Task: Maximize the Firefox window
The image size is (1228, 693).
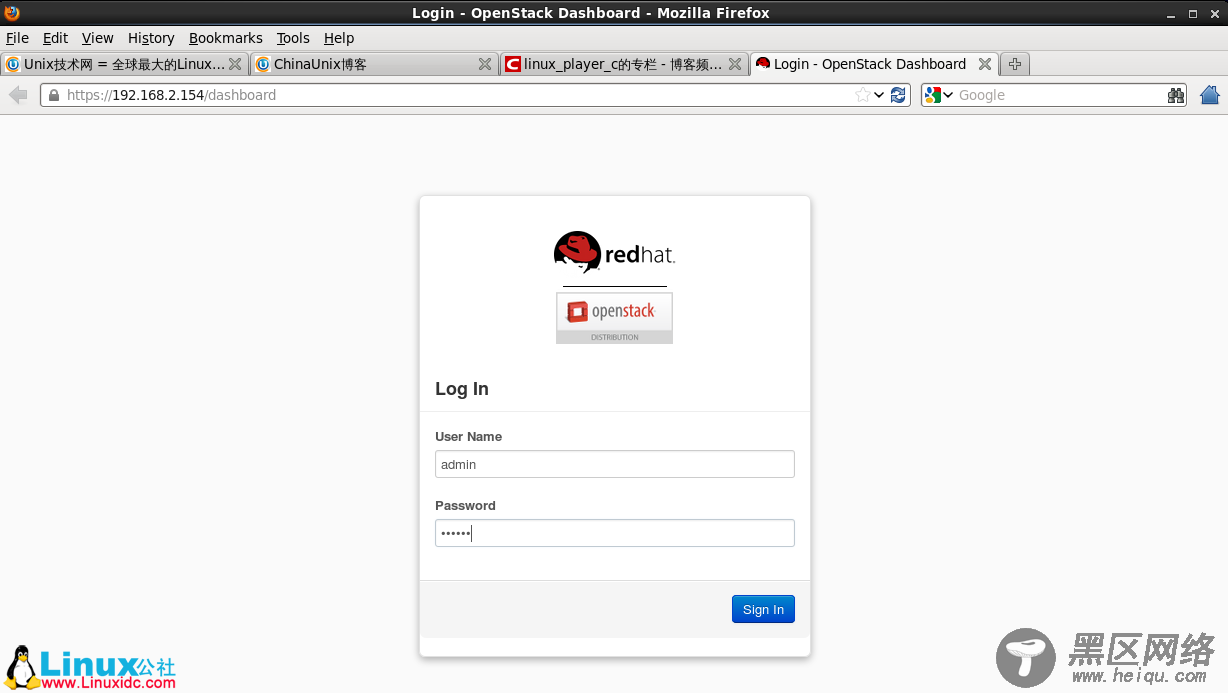Action: (1192, 14)
